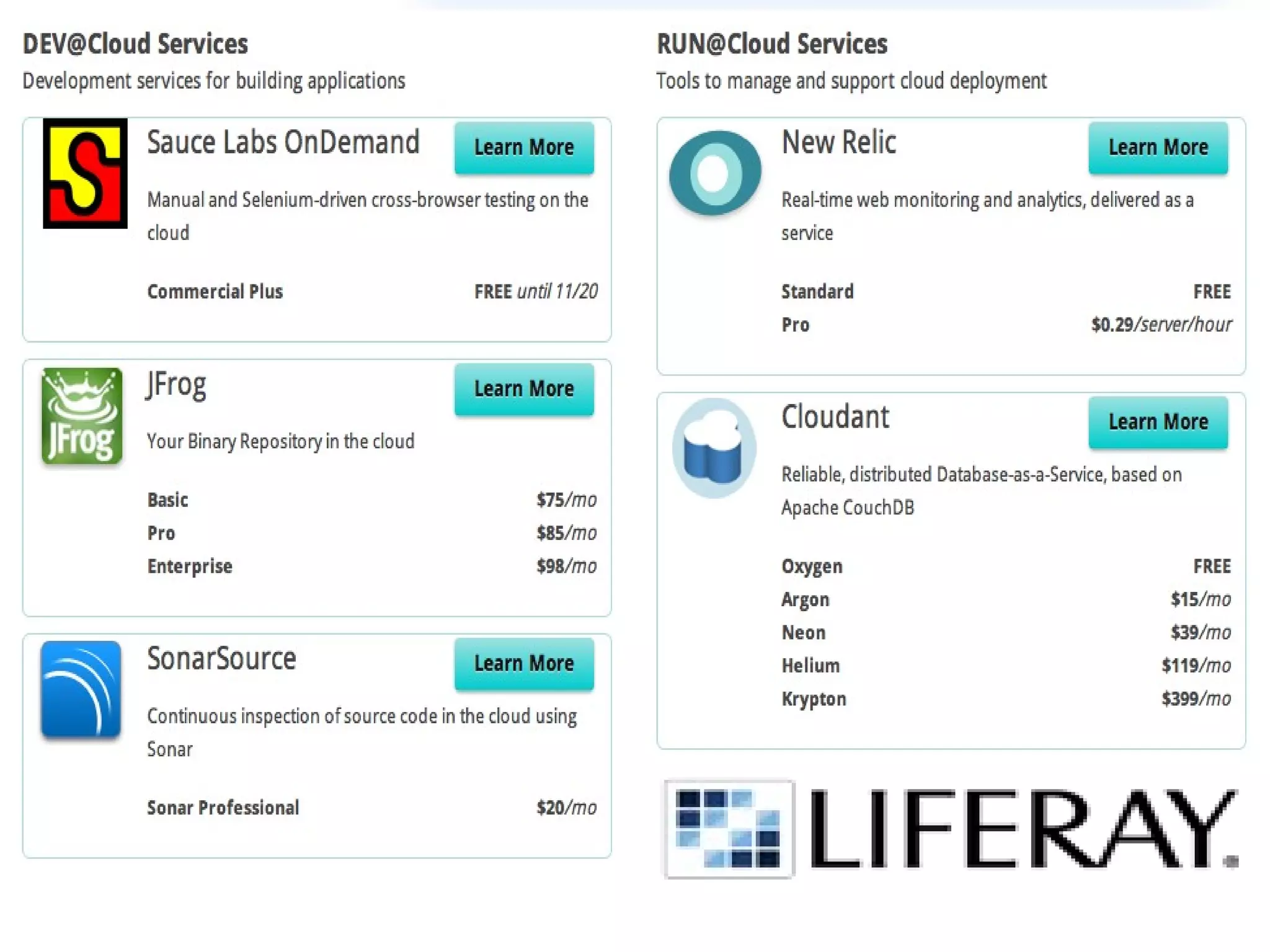Click the Development services for building applications subtitle
Viewport: 1270px width, 952px height.
pos(214,81)
